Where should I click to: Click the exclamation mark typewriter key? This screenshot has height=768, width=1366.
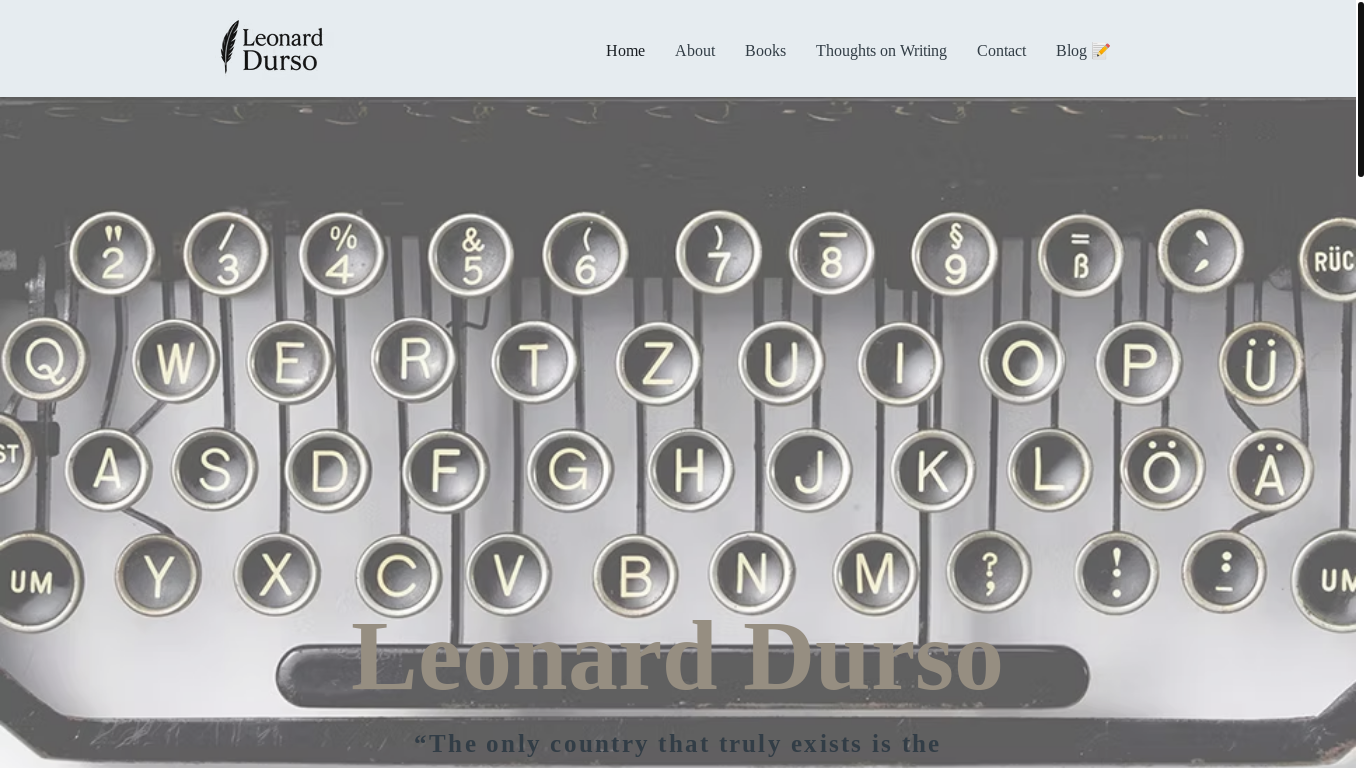click(1116, 572)
